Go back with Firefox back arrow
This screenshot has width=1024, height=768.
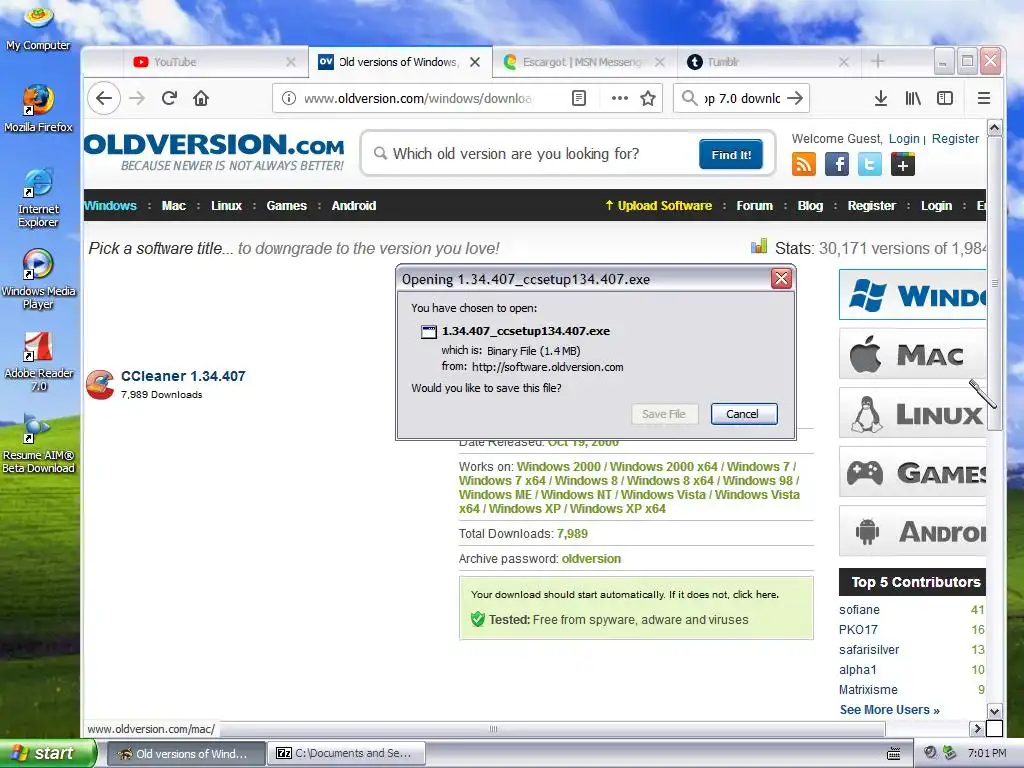coord(104,98)
